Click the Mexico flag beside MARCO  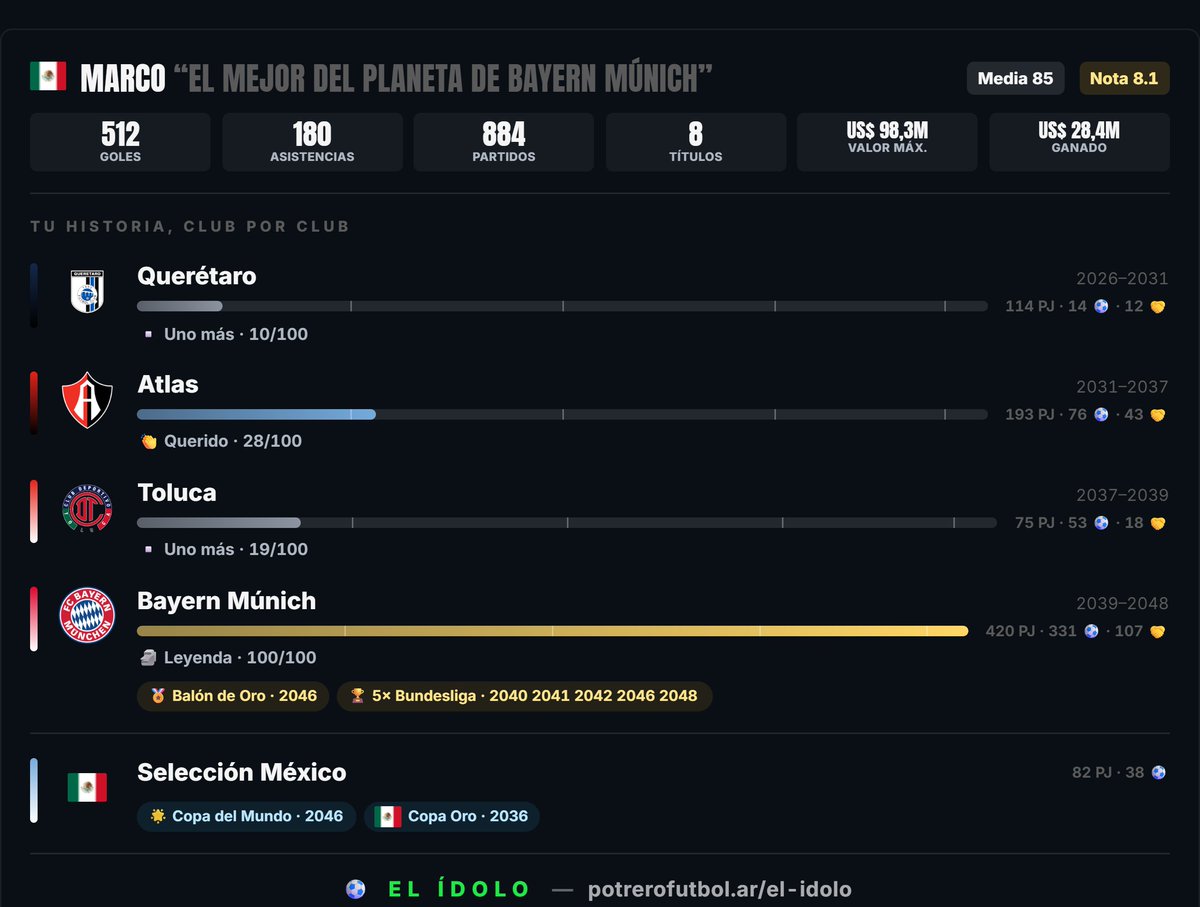[48, 77]
